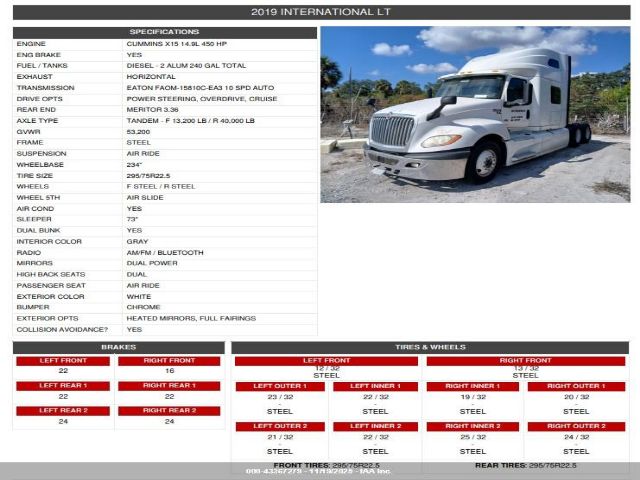This screenshot has width=640, height=480.
Task: Select the Wheelbase row in specifications
Action: (165, 164)
